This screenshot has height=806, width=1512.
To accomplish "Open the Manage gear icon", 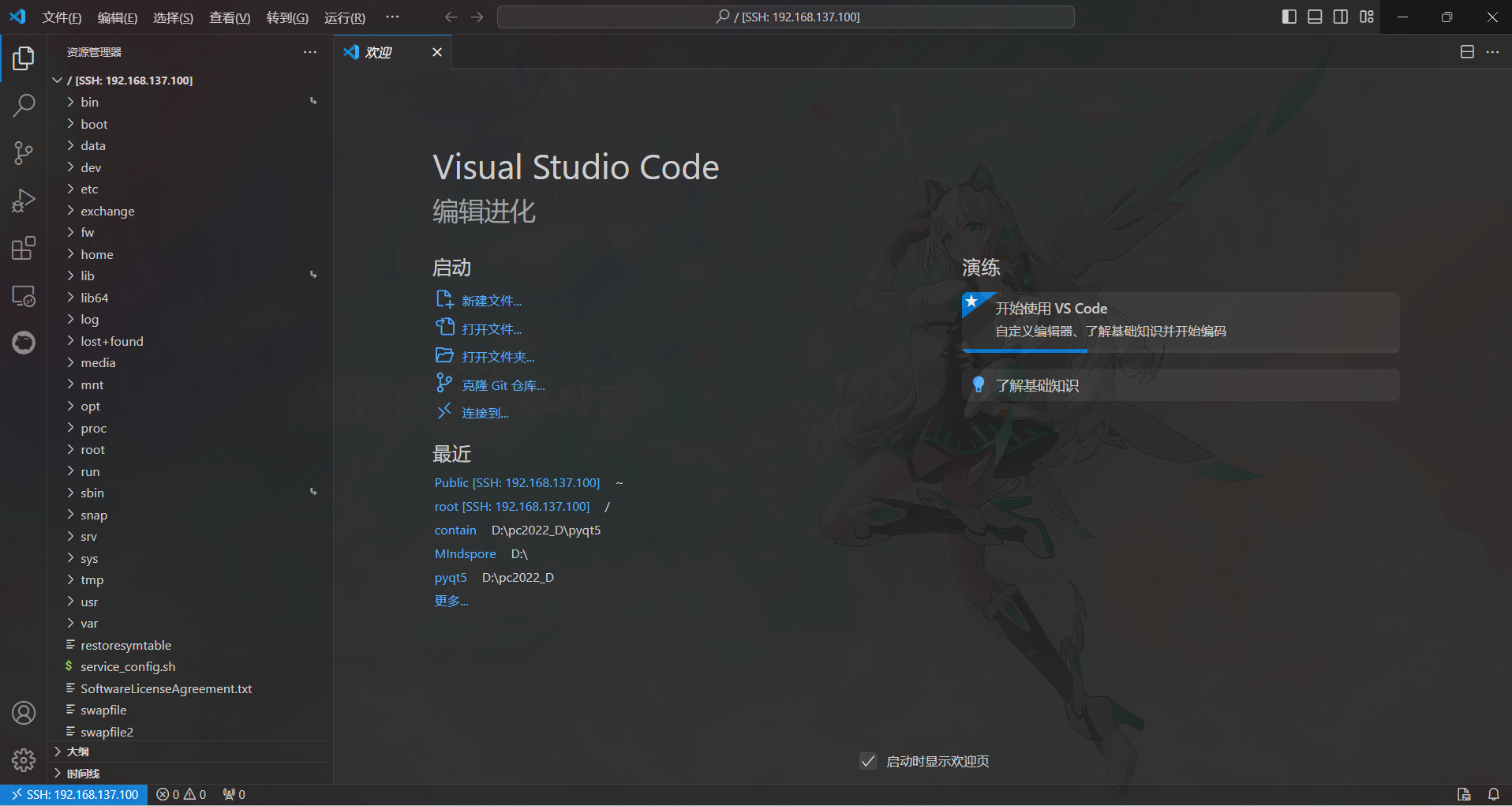I will pos(24,760).
